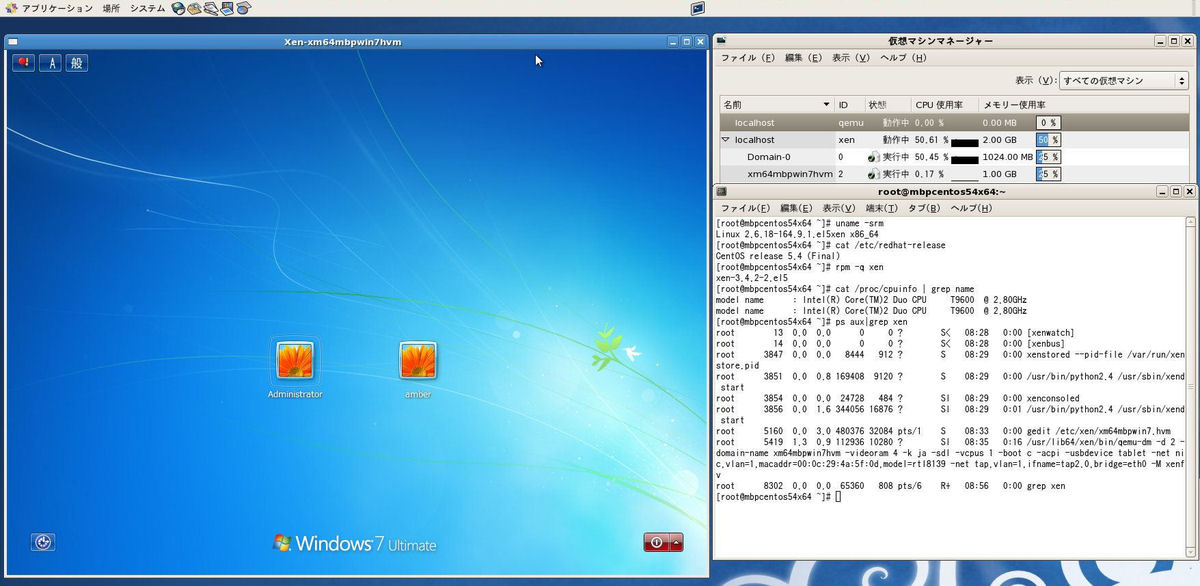The image size is (1200, 586).
Task: Expand the shutdown options arrow
Action: [677, 542]
